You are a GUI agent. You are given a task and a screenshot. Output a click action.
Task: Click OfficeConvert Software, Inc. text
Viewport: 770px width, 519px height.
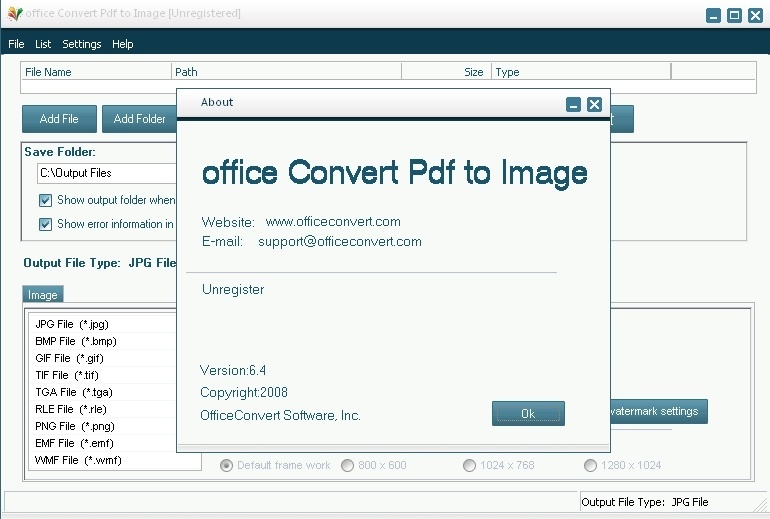(x=280, y=415)
